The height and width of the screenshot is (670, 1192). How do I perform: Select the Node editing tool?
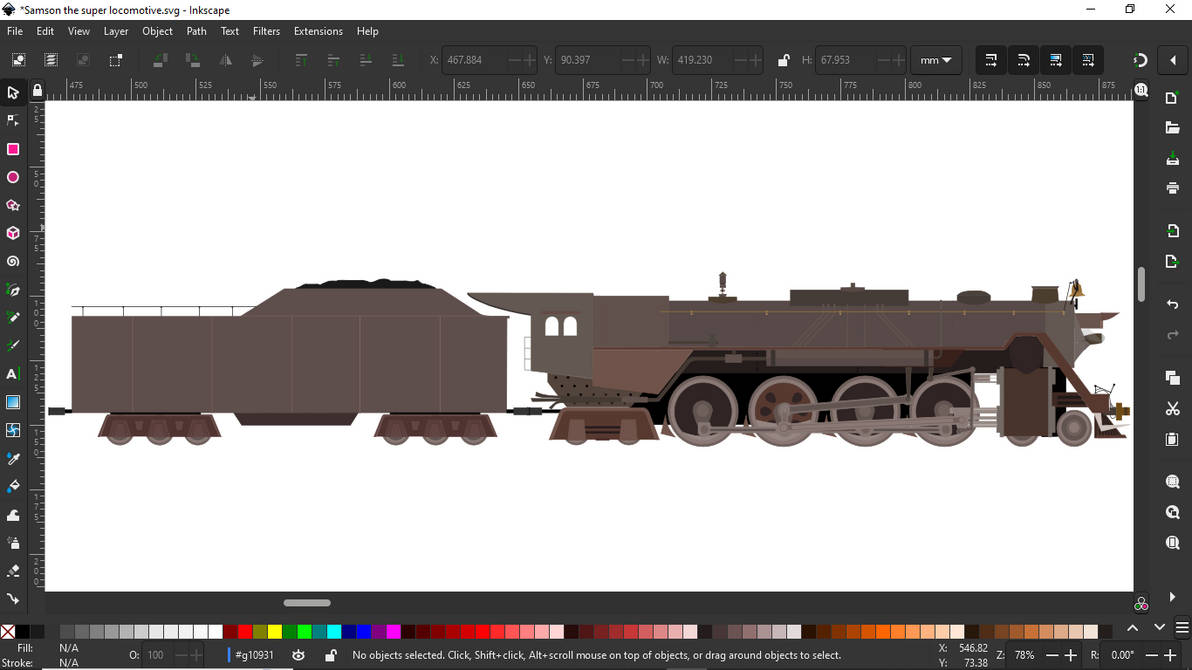[x=13, y=120]
